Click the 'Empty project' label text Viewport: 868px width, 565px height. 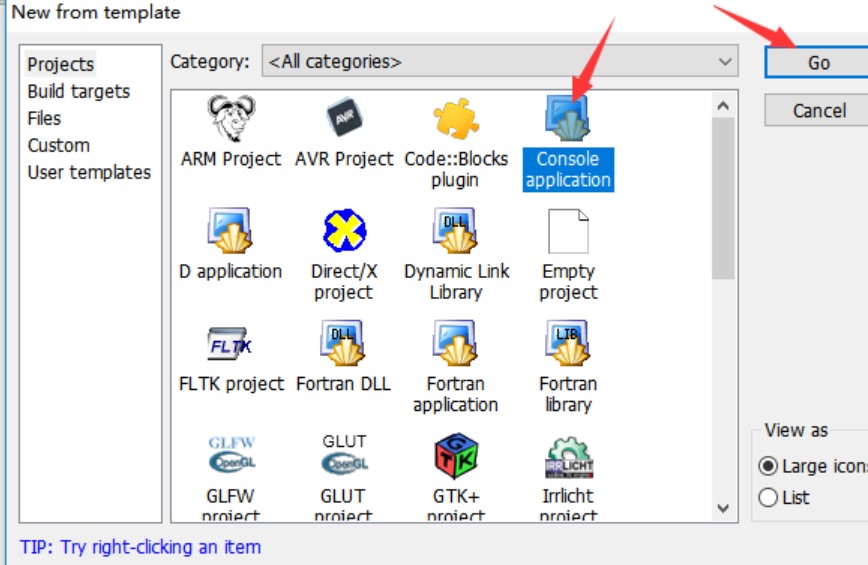(569, 282)
